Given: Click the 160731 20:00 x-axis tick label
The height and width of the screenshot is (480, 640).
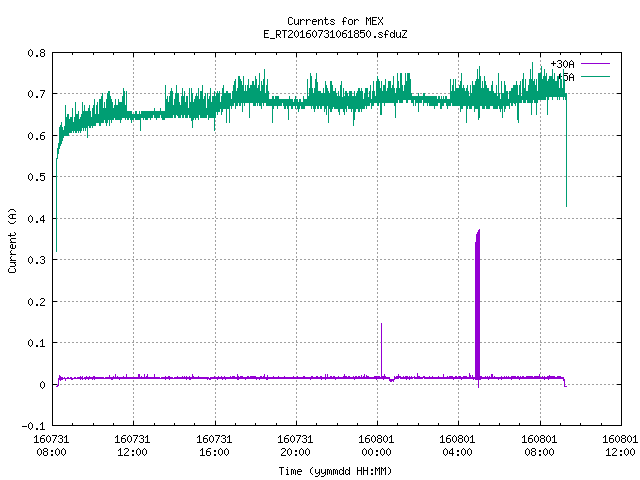Looking at the screenshot, I should (x=295, y=446).
